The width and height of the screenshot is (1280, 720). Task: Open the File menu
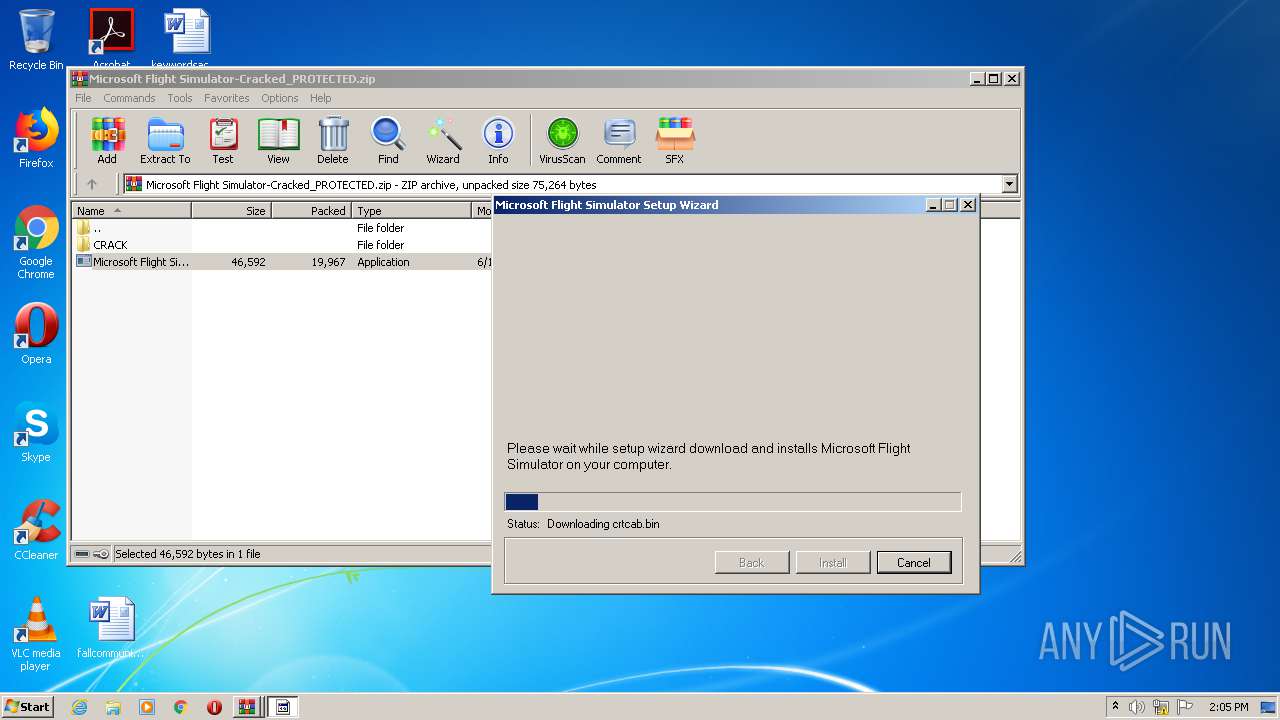point(83,98)
